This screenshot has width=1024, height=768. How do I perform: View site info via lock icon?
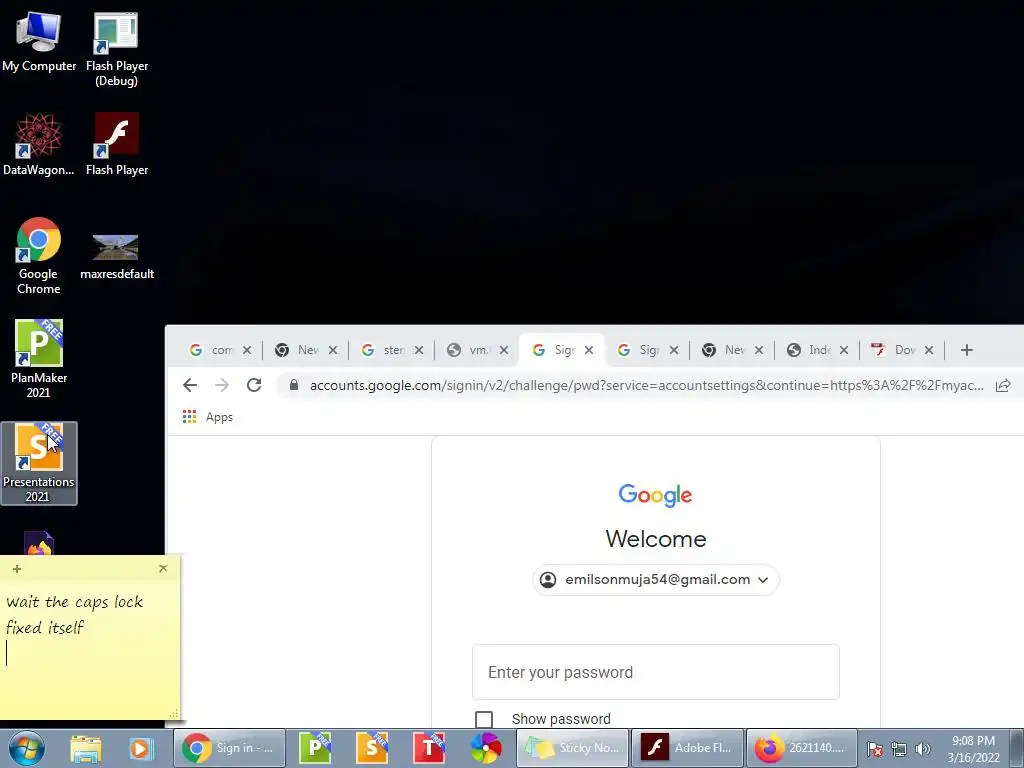[x=294, y=385]
